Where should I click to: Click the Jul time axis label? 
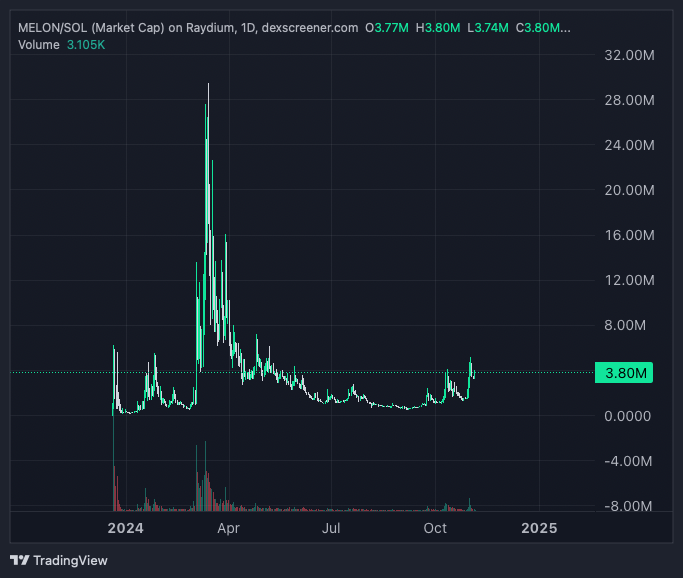click(331, 528)
